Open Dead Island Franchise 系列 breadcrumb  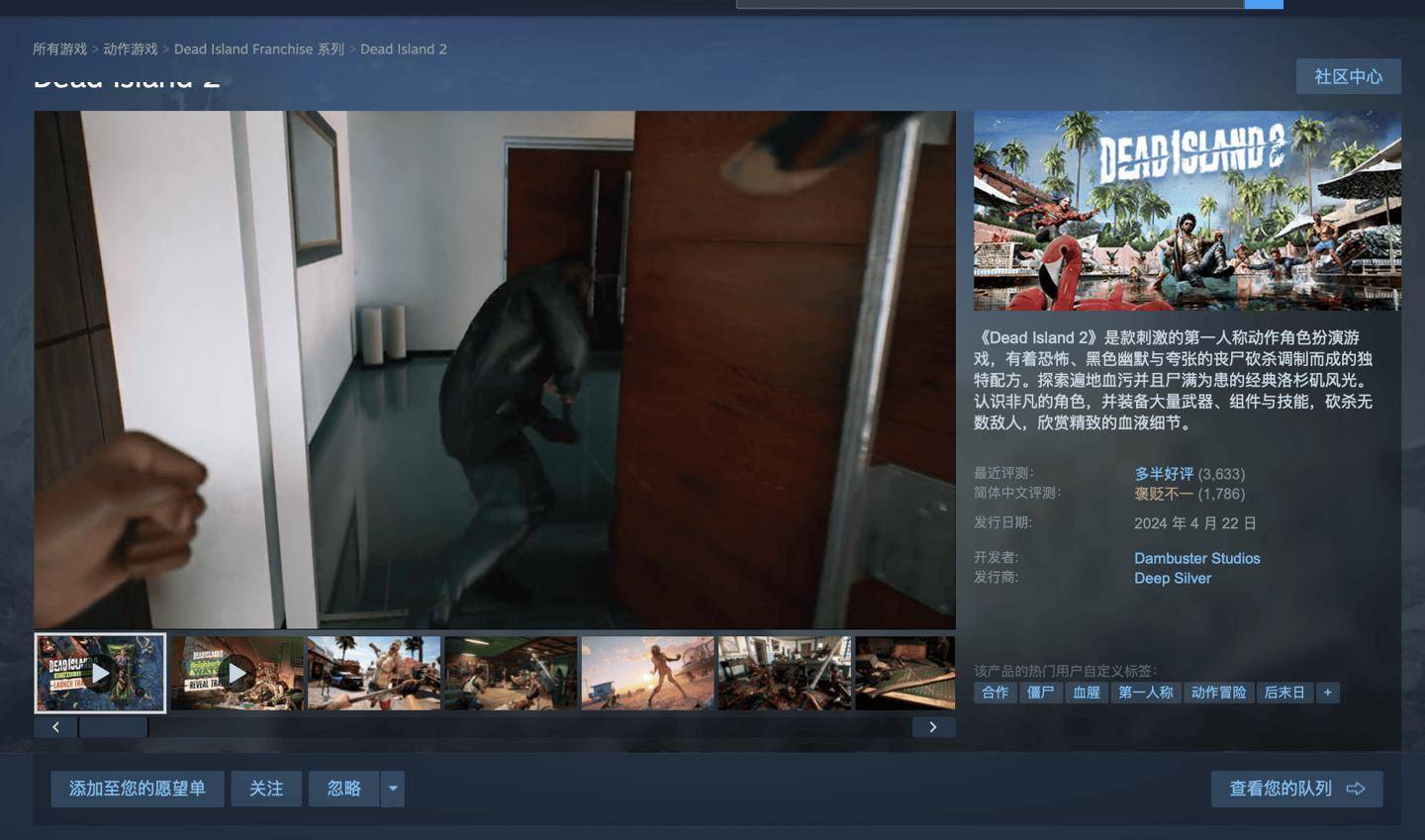coord(258,48)
